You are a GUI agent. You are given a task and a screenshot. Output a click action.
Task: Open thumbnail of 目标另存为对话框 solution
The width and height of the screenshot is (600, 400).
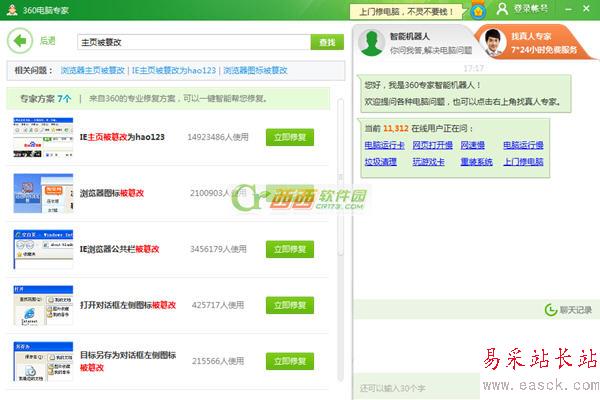43,361
